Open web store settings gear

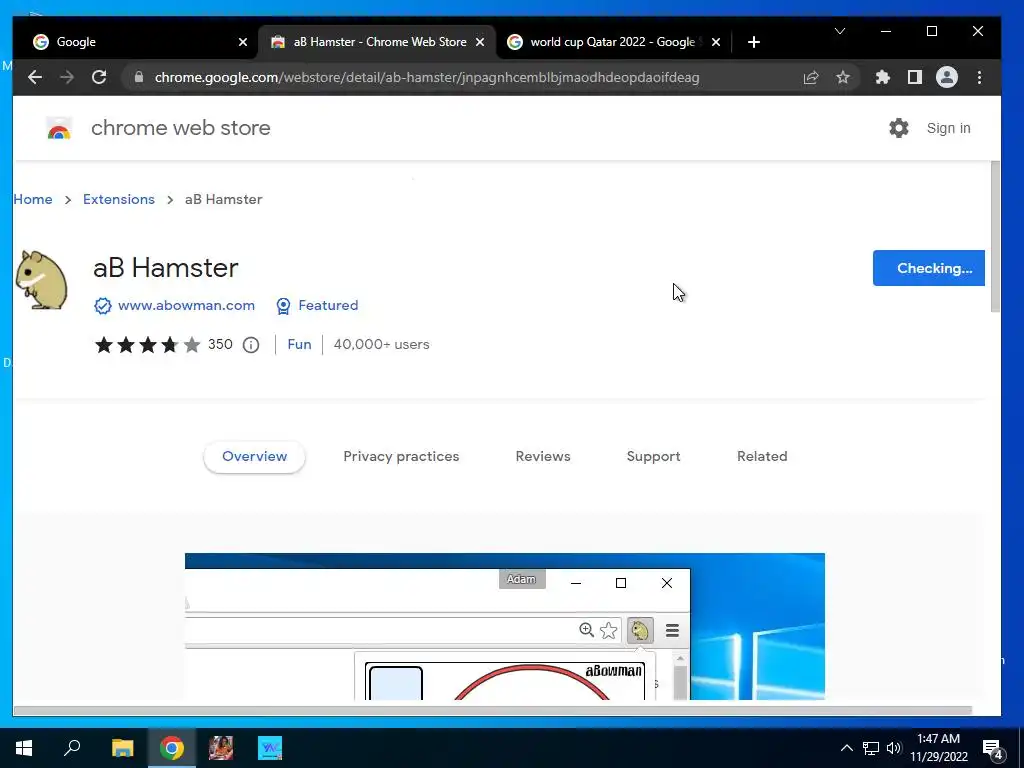(x=899, y=128)
